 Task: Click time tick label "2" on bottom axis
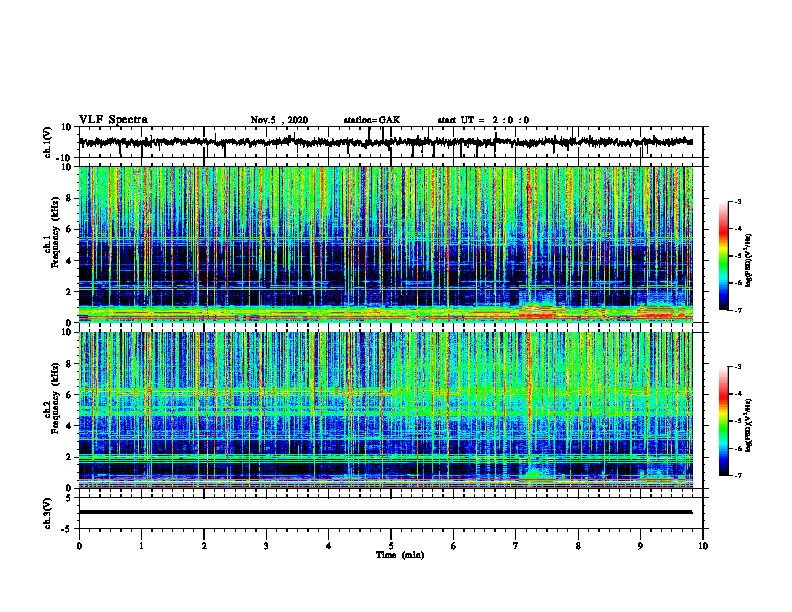[204, 546]
